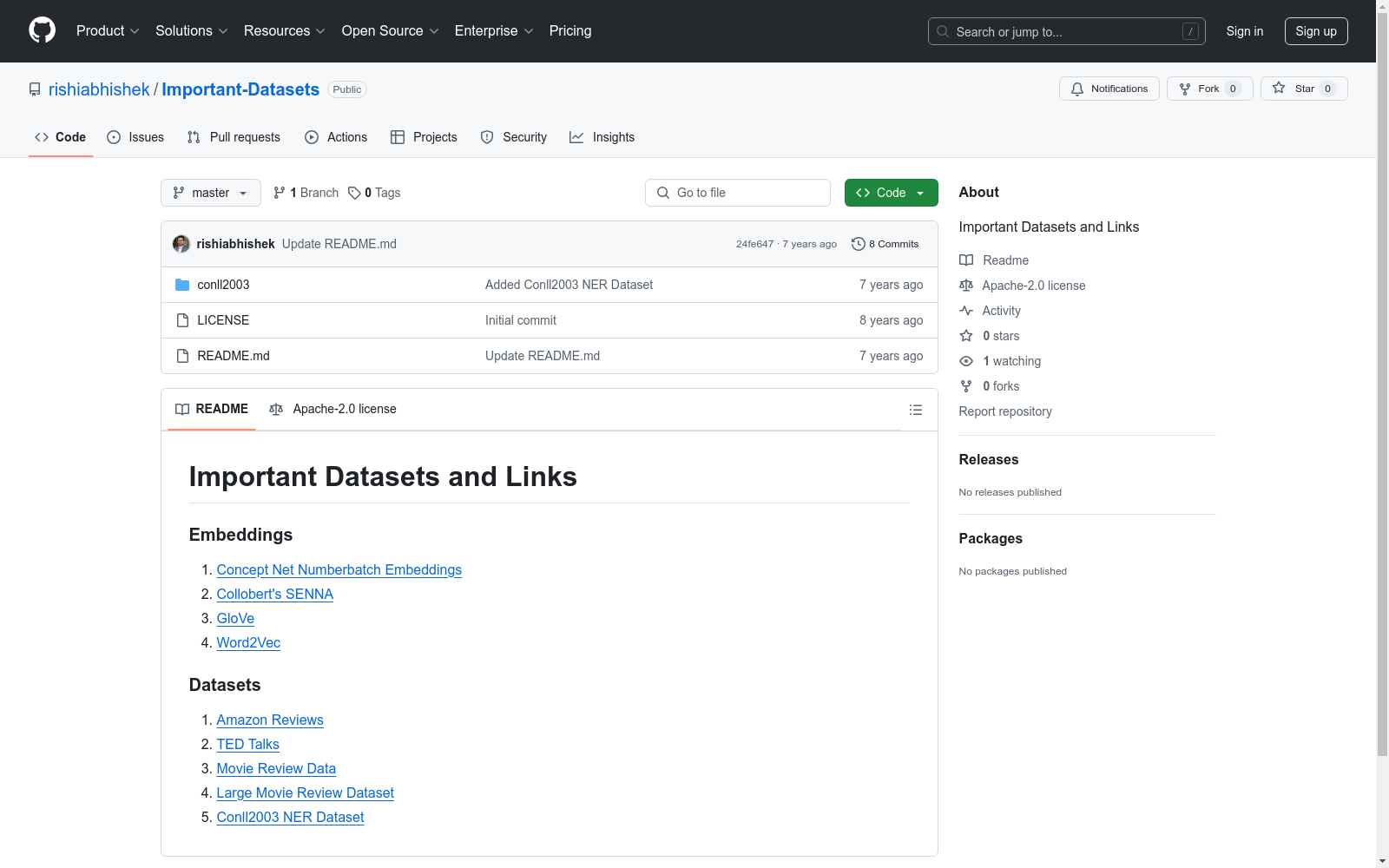Open the Projects tab
Viewport: 1389px width, 868px height.
[x=424, y=137]
